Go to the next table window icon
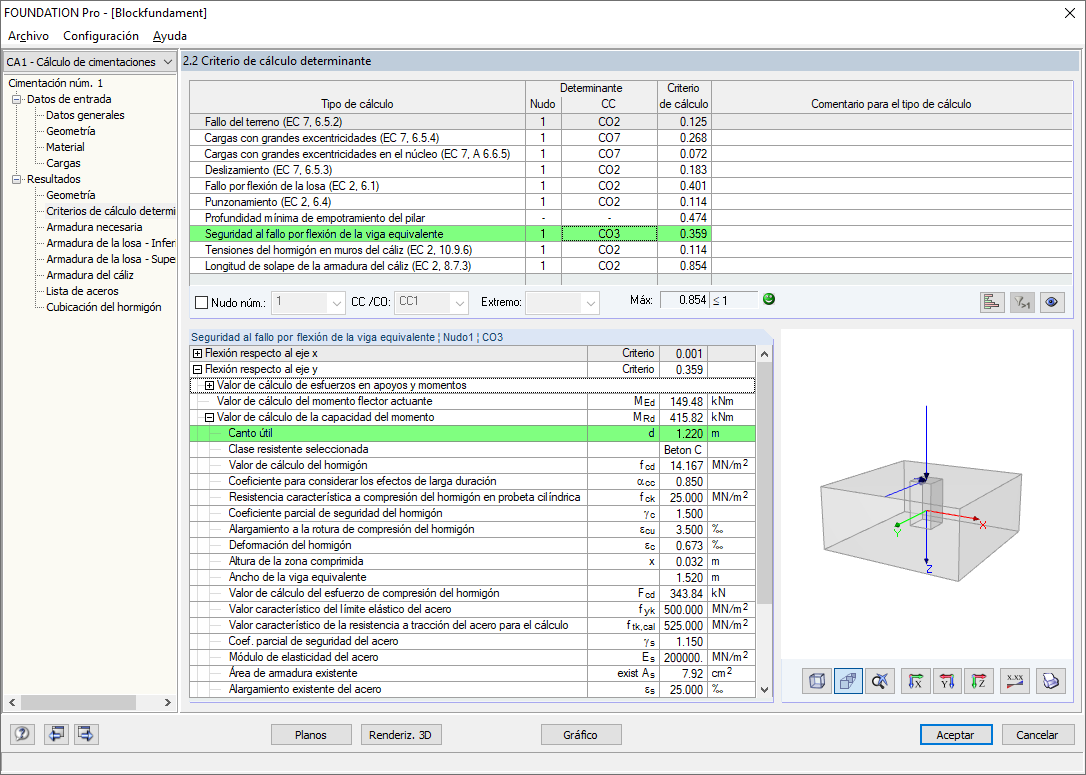The height and width of the screenshot is (775, 1086). click(86, 733)
